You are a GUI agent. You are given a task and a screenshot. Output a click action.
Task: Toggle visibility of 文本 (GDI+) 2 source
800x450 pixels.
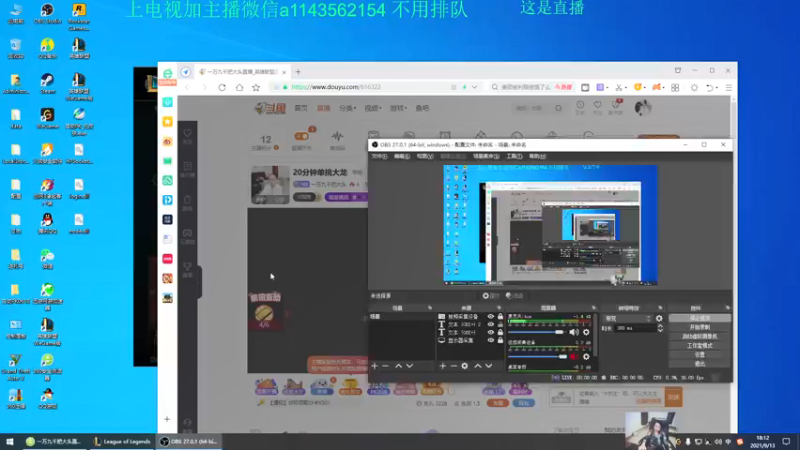tap(491, 324)
